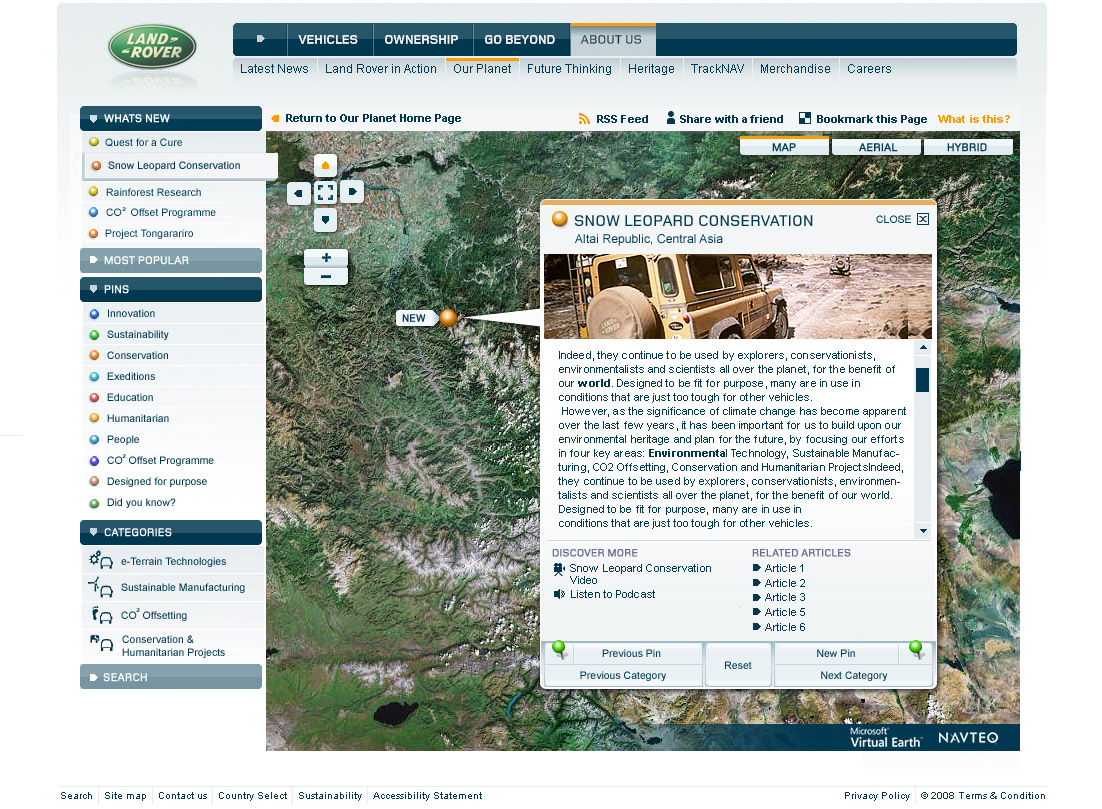
Task: Pan the map up arrow
Action: 325,165
